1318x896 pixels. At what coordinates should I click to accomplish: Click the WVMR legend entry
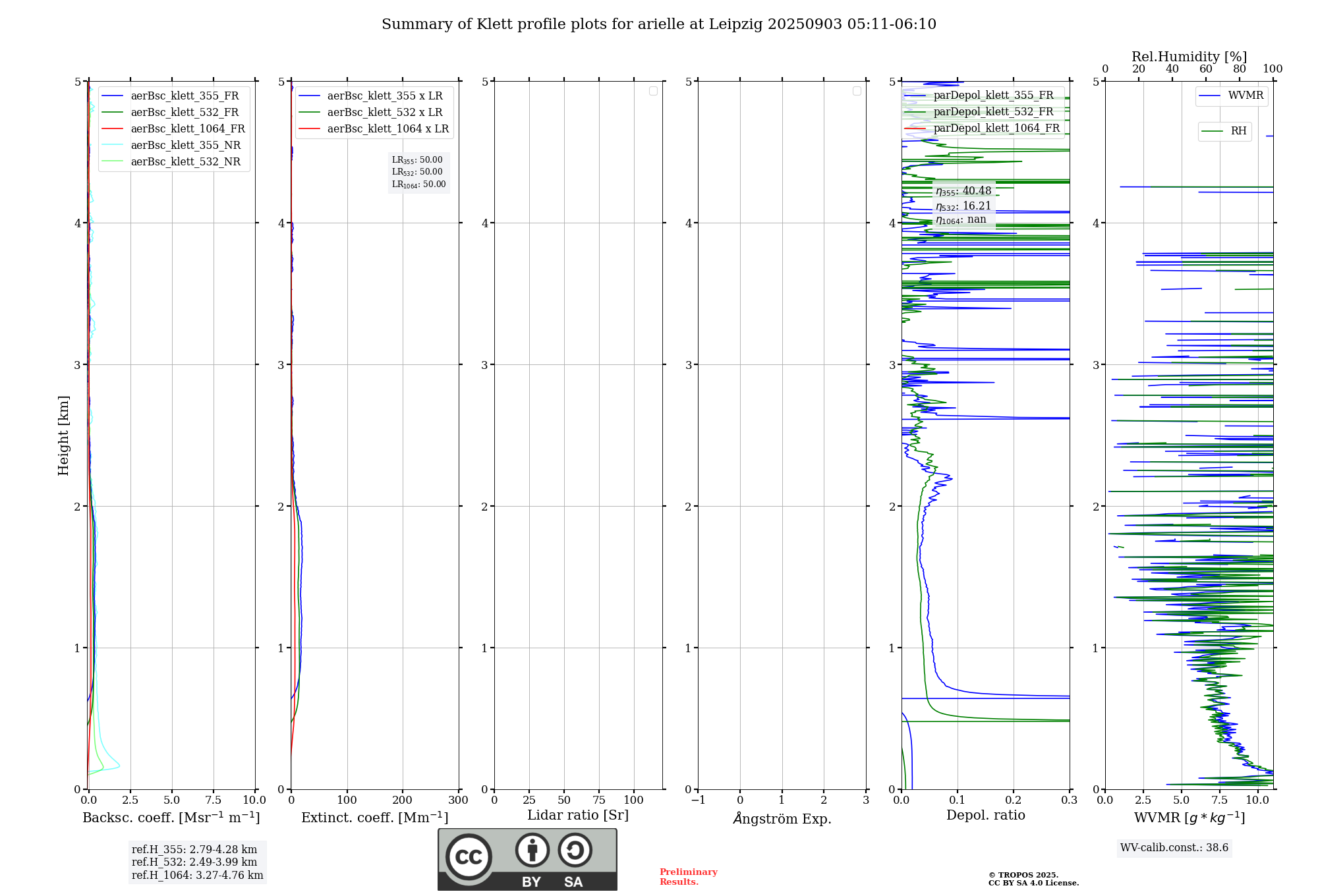point(1245,96)
